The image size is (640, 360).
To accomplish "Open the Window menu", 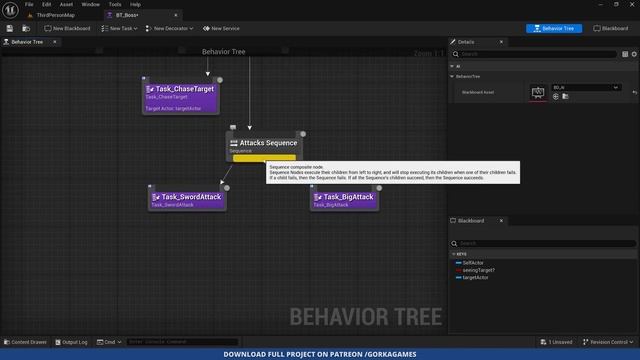I will (91, 4).
